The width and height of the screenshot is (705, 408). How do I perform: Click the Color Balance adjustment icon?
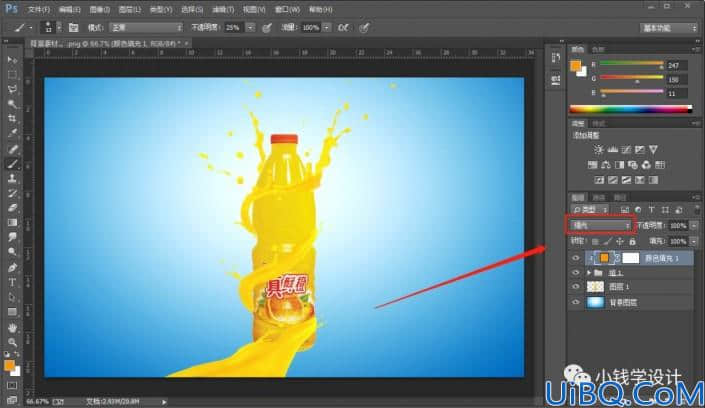[606, 165]
